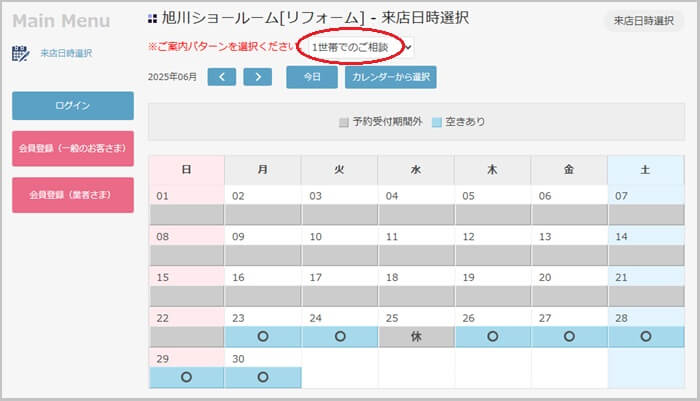Select available circle on June 26

[493, 337]
